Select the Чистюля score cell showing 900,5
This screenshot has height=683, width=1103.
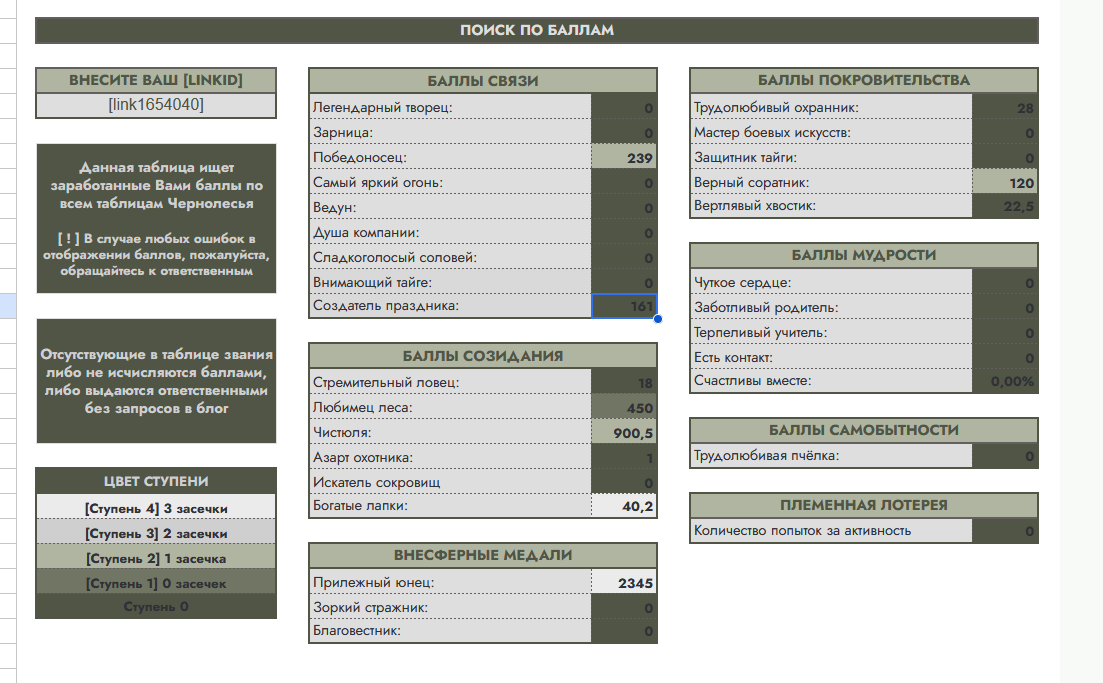[624, 433]
